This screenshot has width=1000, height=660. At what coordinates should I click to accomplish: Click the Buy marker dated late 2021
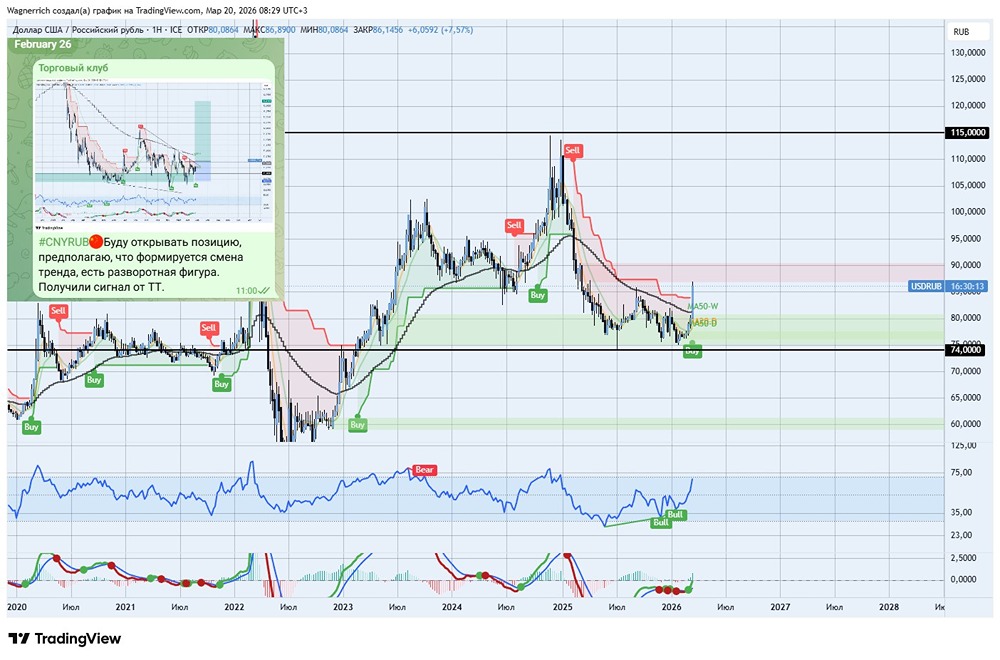tap(221, 384)
